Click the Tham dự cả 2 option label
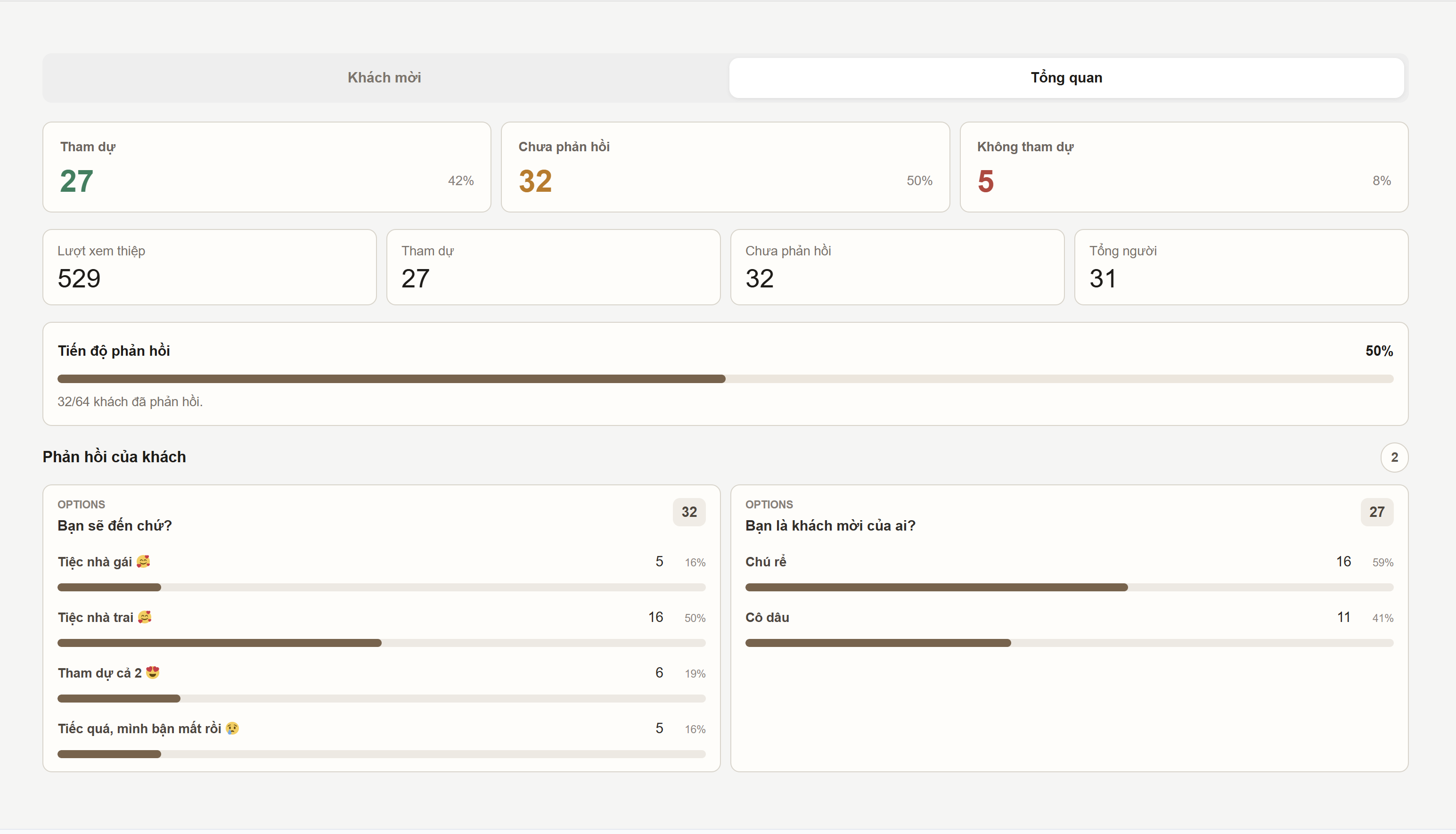The image size is (1456, 834). [100, 673]
